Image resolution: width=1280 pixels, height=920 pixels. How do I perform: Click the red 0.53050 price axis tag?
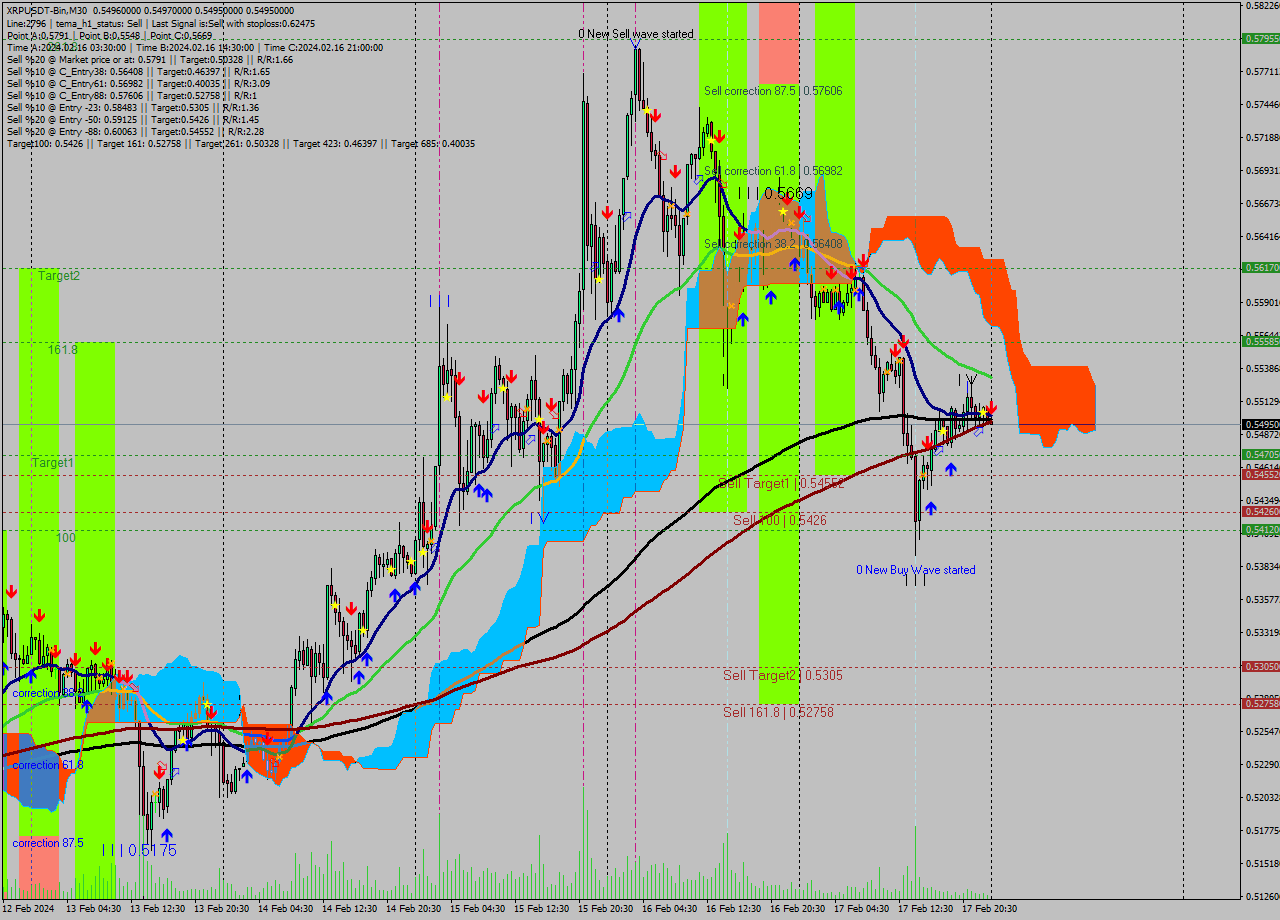tap(1260, 666)
